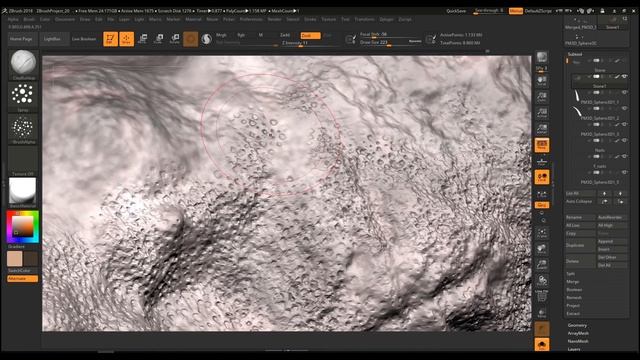This screenshot has width=640, height=360.
Task: Open the material sphere thumbnail
Action: click(23, 192)
